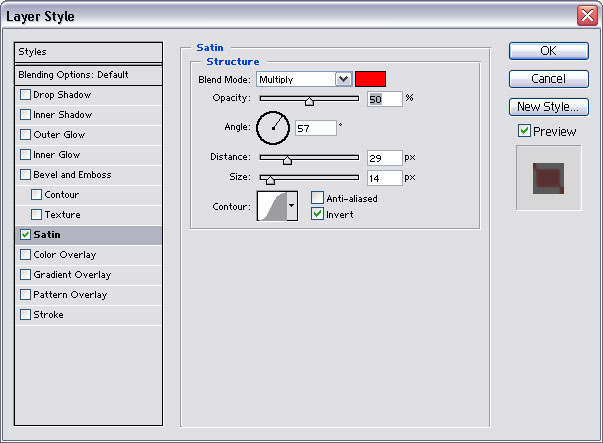Open the contour picker arrow
The width and height of the screenshot is (603, 443).
pyautogui.click(x=292, y=206)
